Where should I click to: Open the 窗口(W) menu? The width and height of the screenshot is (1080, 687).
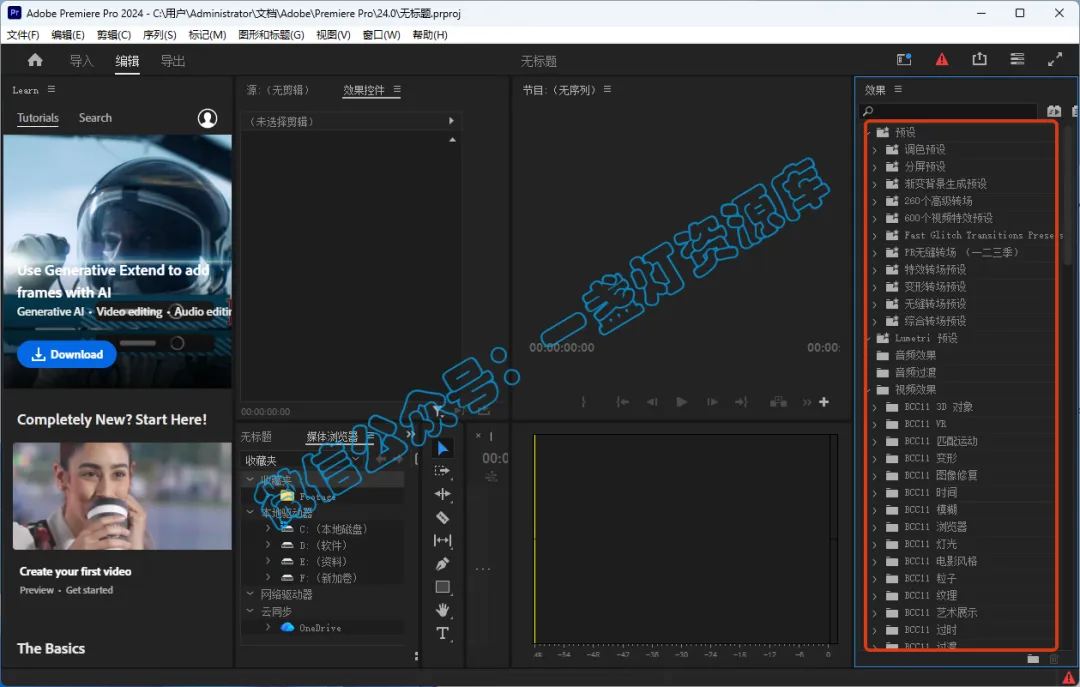pyautogui.click(x=381, y=34)
